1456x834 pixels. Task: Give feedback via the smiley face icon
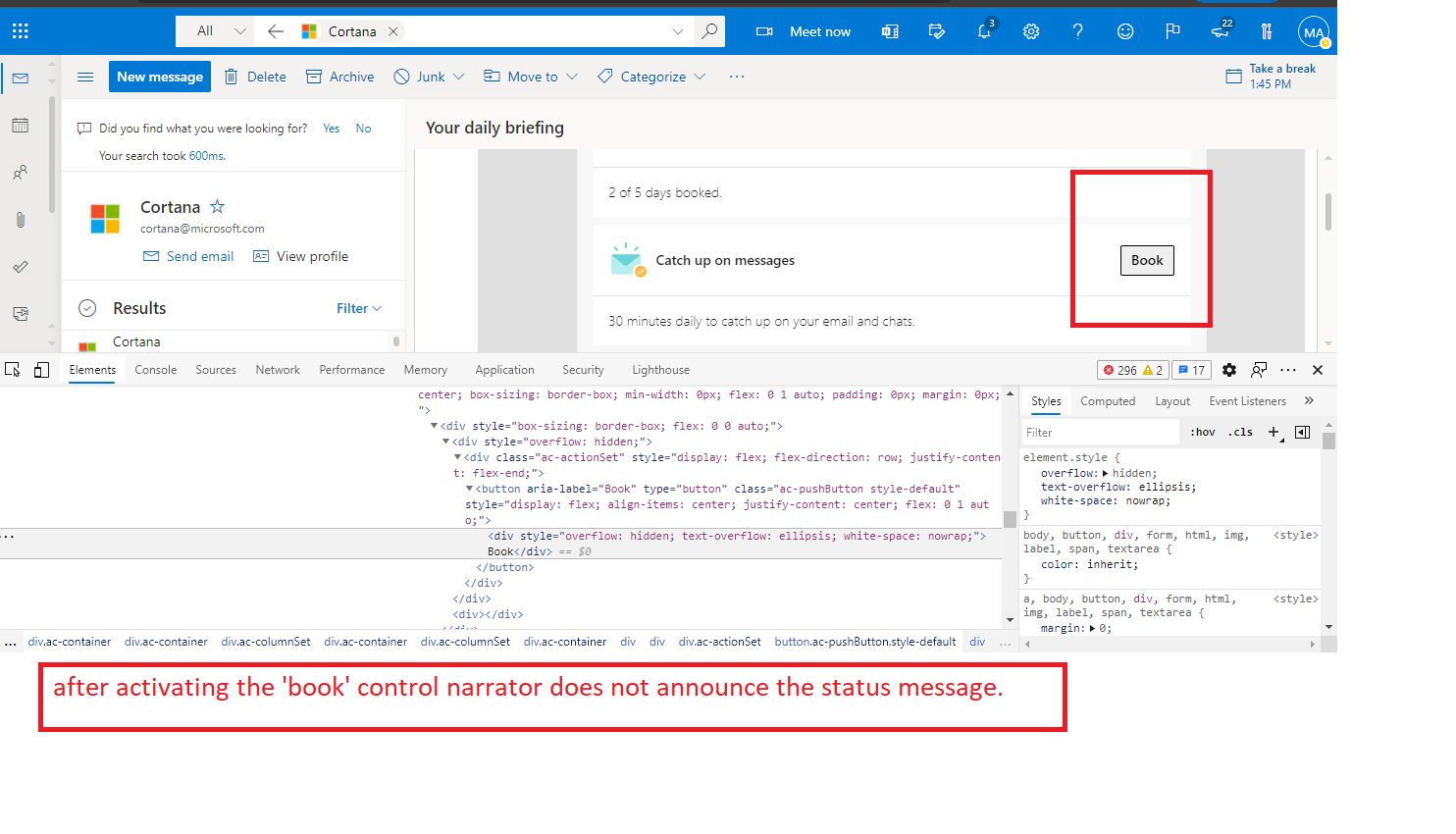1124,30
